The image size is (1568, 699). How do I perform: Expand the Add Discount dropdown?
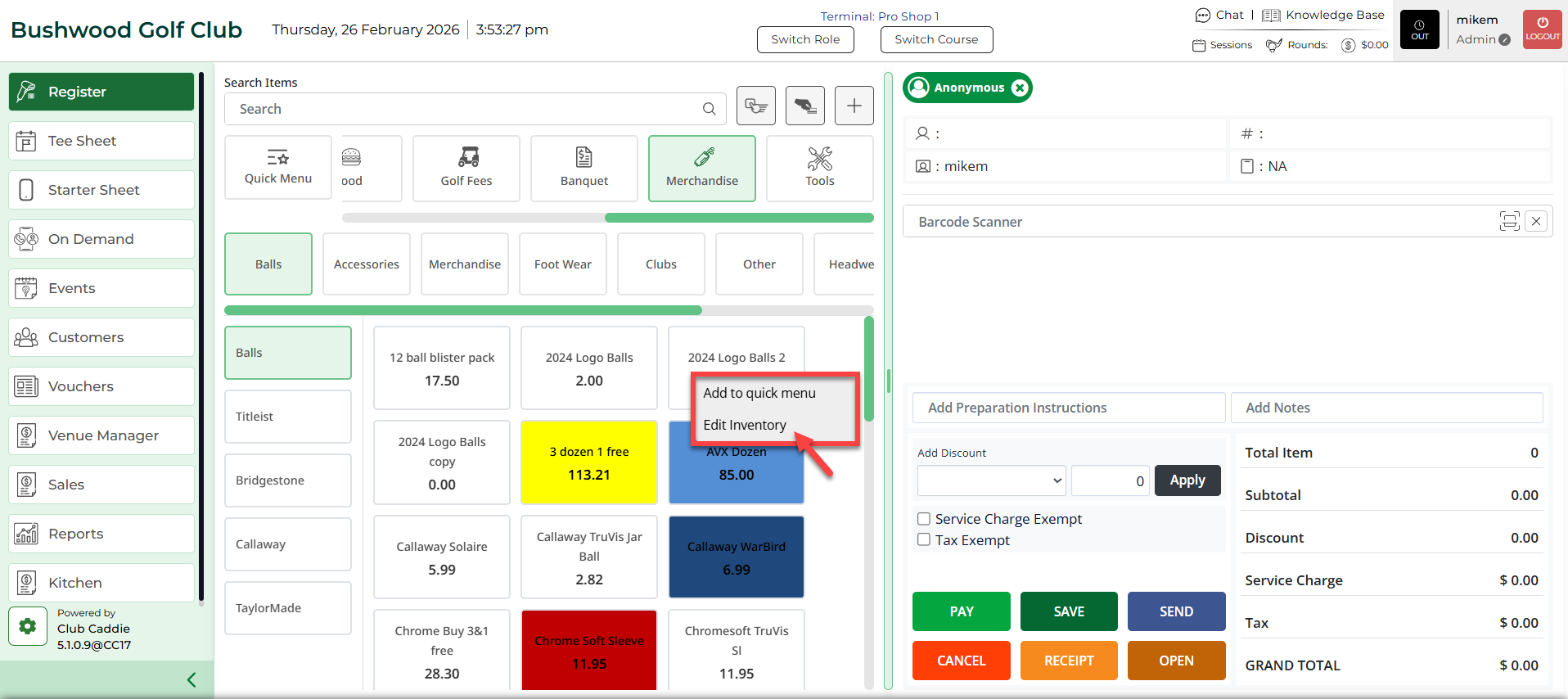tap(991, 480)
